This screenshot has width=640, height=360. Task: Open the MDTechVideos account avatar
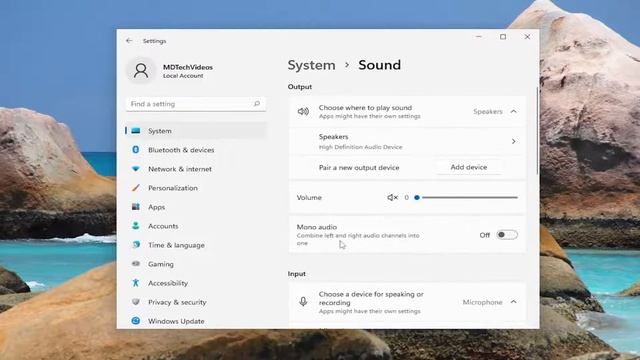click(x=141, y=70)
